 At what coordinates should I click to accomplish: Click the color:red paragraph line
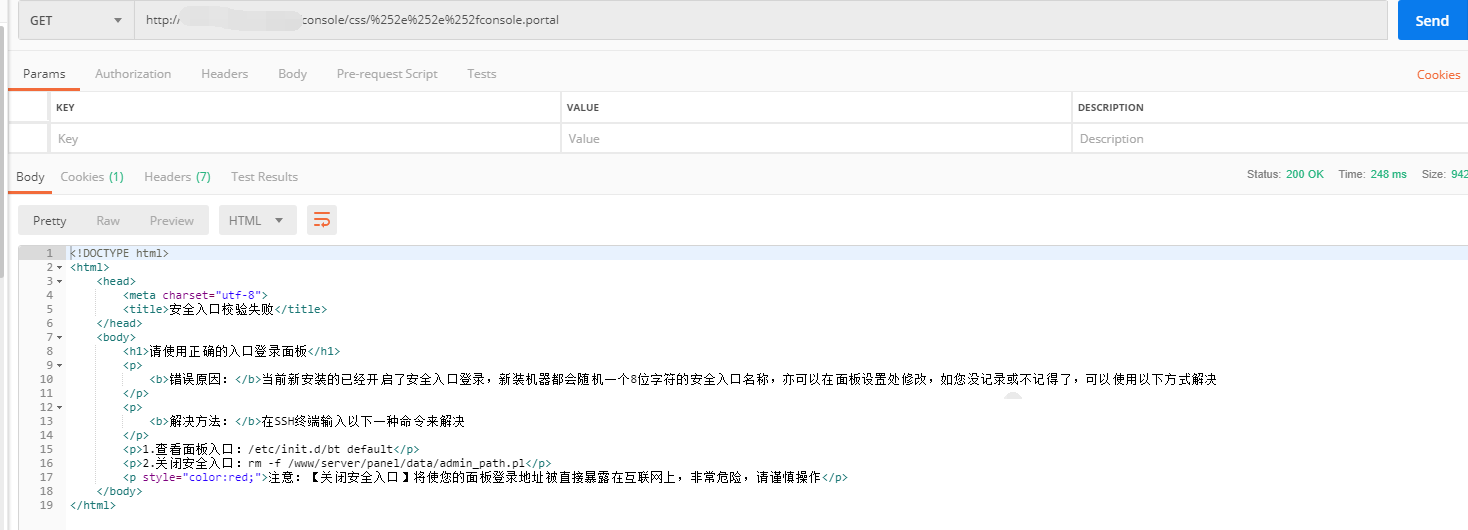pyautogui.click(x=485, y=478)
